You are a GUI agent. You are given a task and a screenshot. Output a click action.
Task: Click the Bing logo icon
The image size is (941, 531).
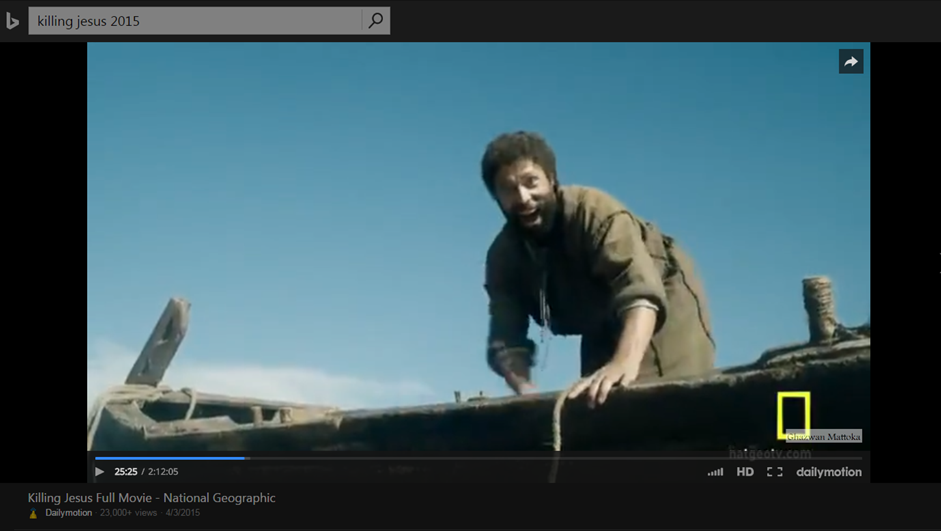(12, 21)
